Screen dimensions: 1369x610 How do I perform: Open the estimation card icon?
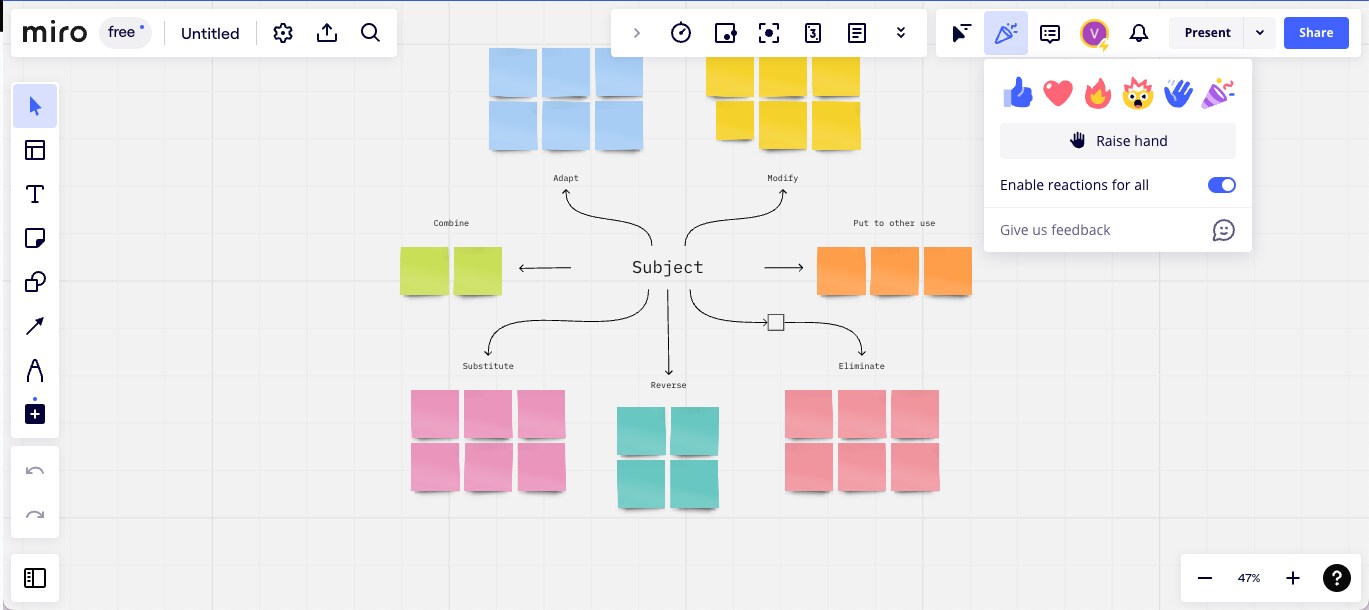(813, 33)
